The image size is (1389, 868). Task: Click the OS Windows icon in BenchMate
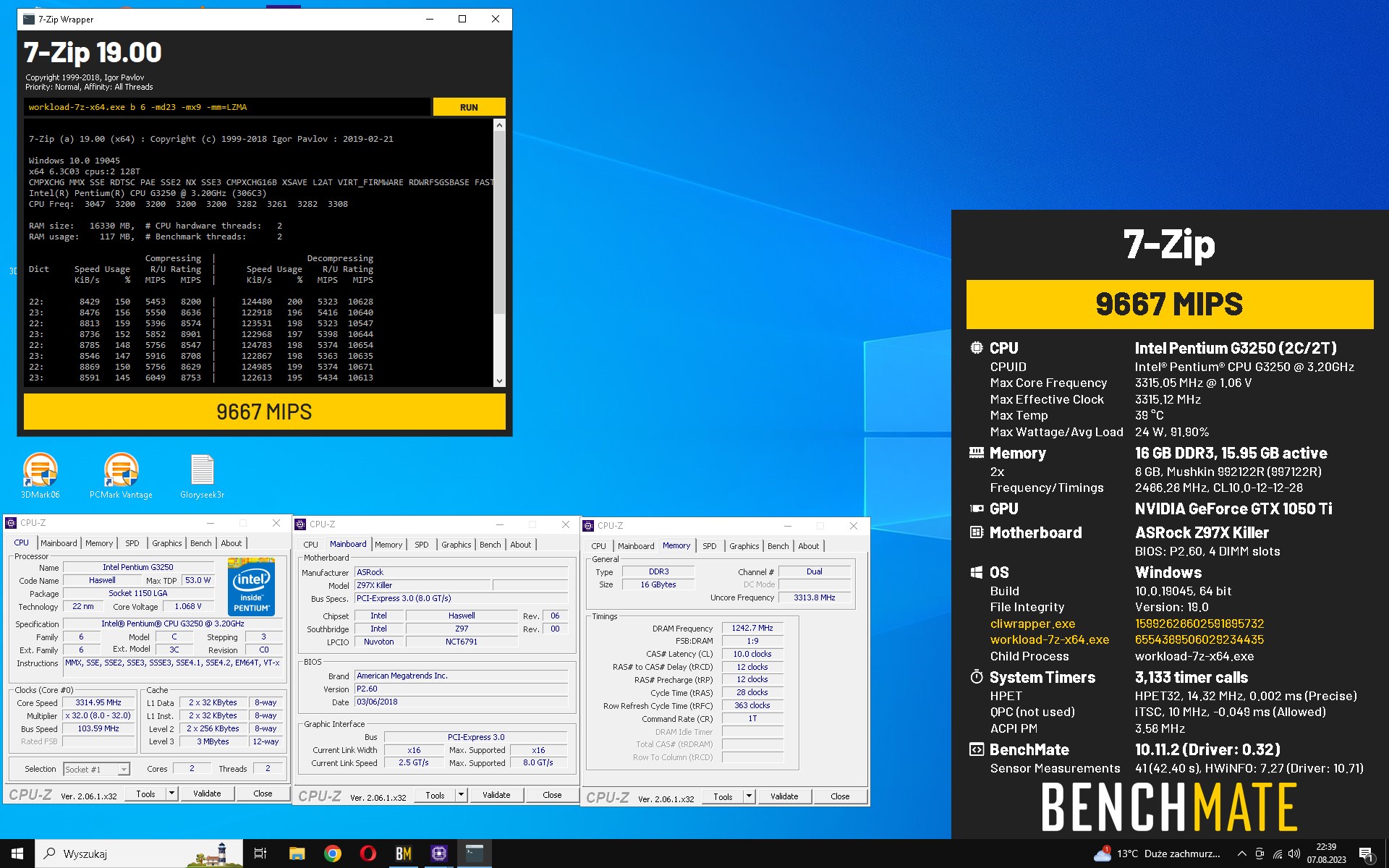(x=977, y=572)
